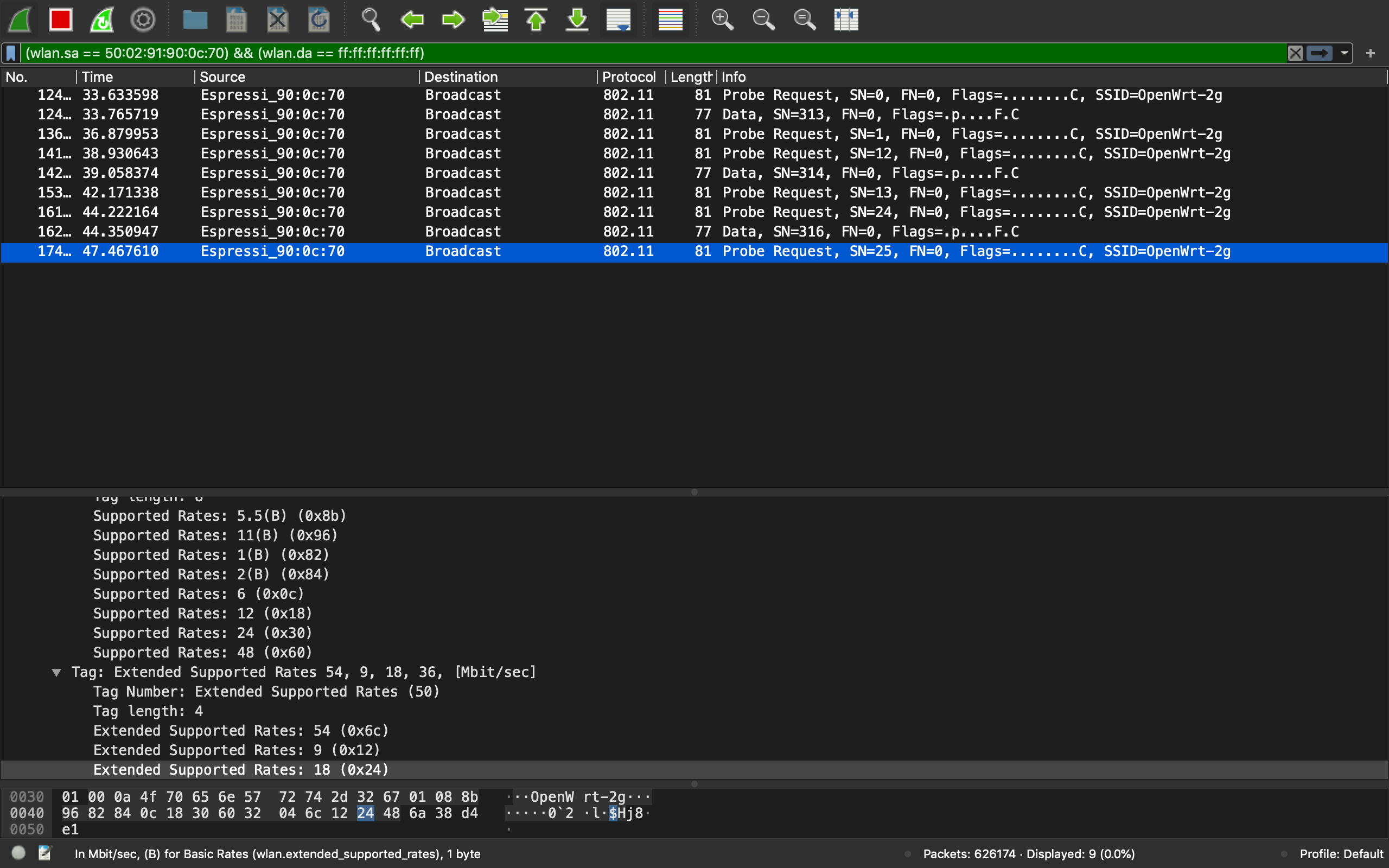1389x868 pixels.
Task: Toggle auto-scroll during live capture
Action: (x=619, y=20)
